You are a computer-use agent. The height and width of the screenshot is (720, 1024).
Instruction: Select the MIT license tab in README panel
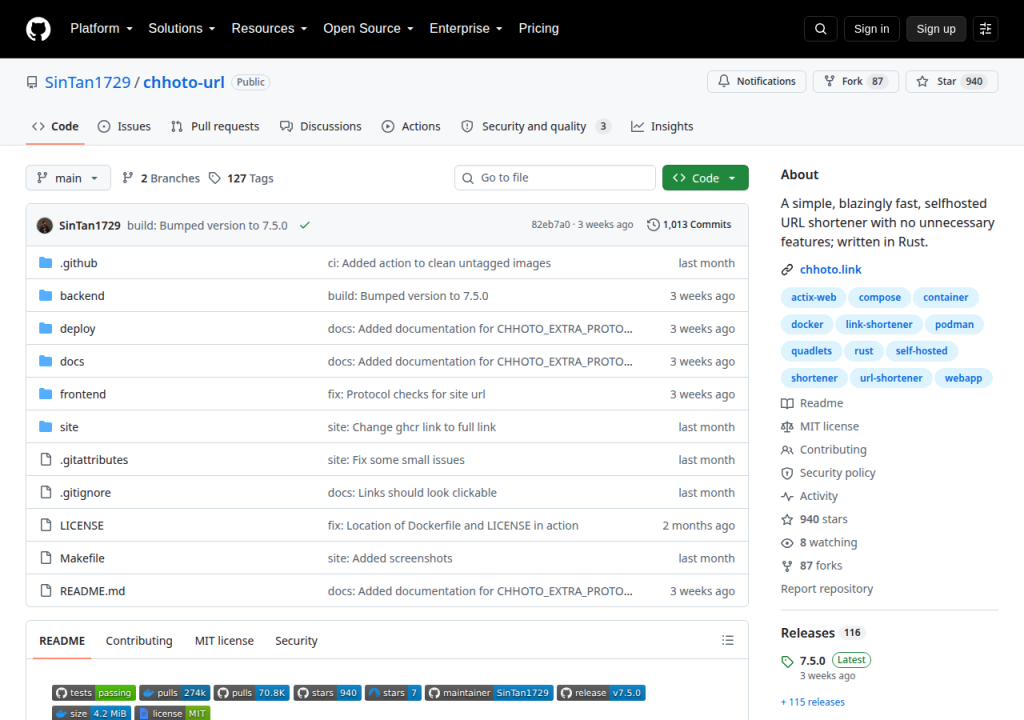pyautogui.click(x=224, y=641)
